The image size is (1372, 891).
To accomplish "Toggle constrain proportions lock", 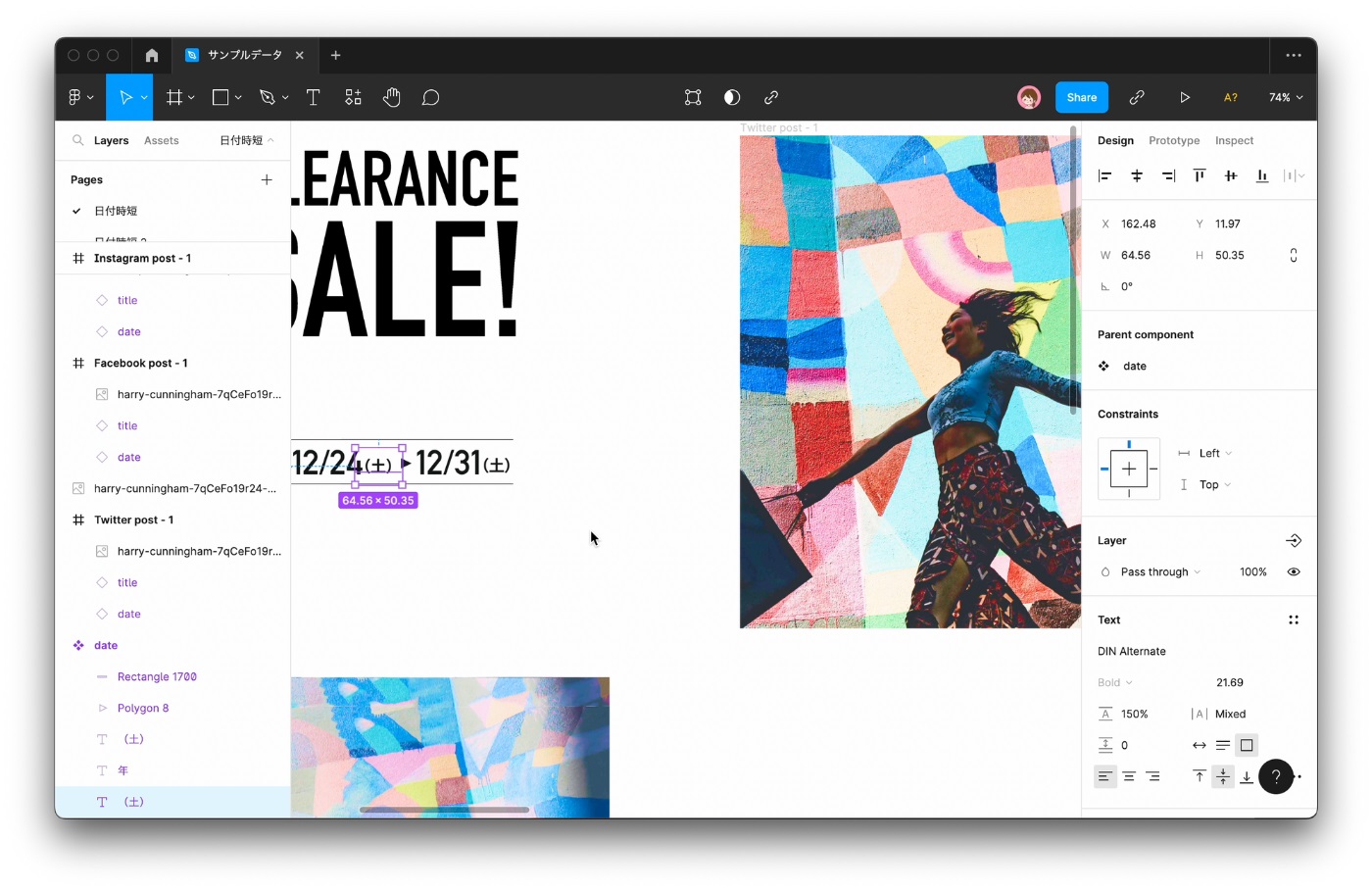I will 1294,255.
